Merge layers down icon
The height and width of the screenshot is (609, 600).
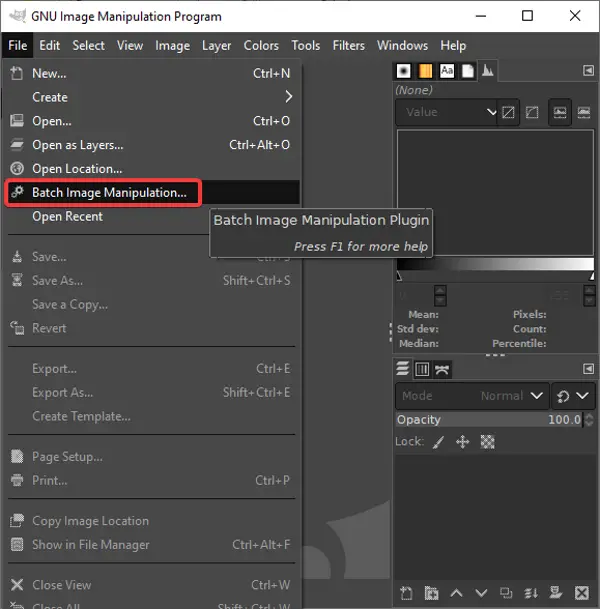531,593
